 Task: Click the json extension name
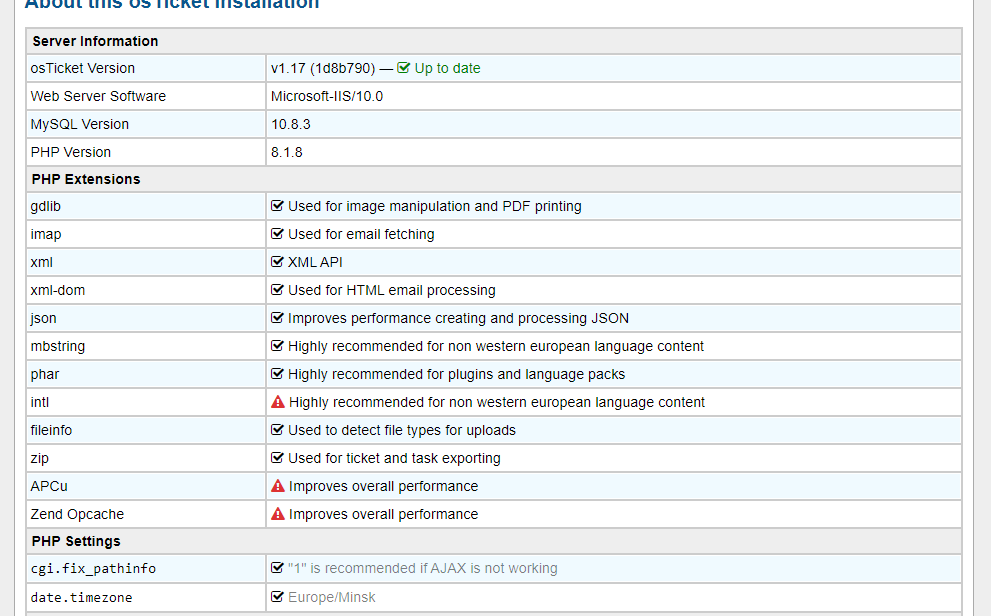(x=44, y=318)
